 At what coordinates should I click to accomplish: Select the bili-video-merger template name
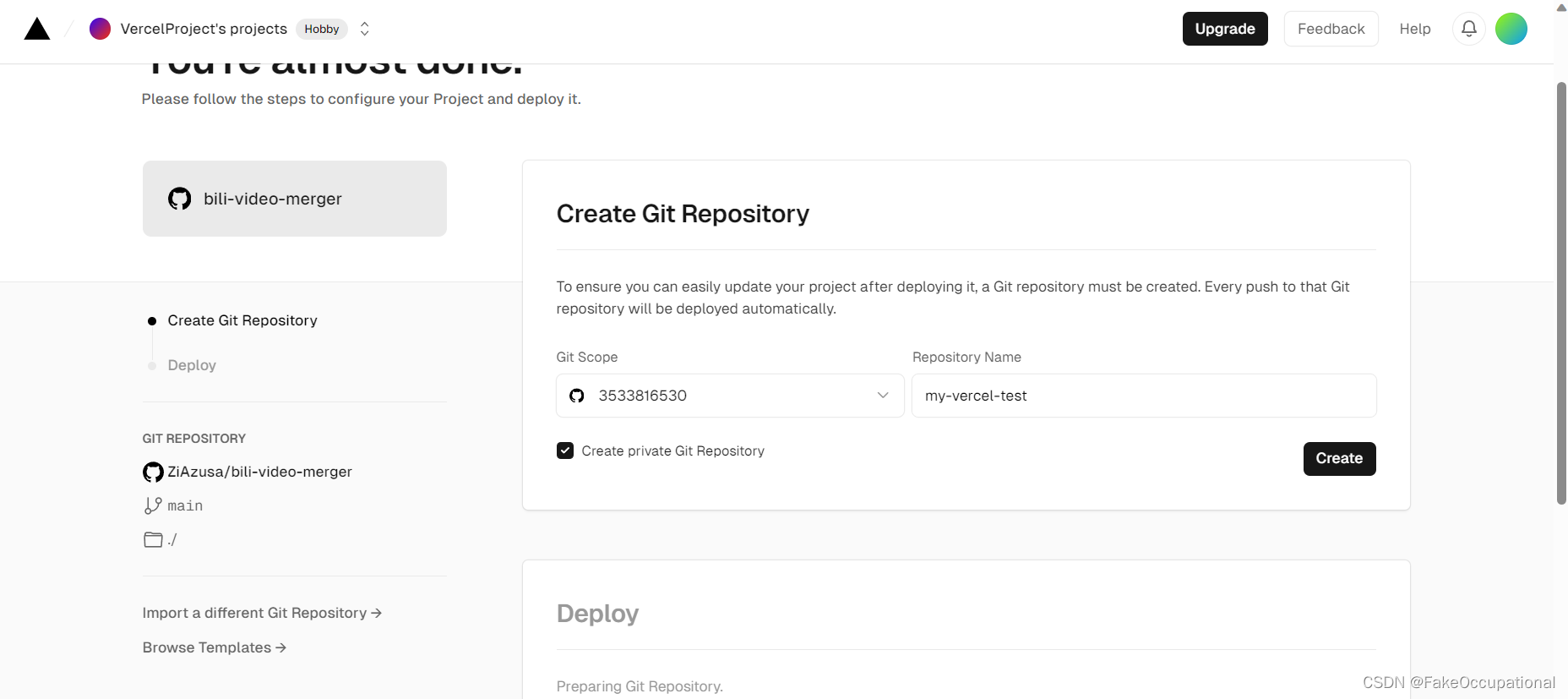(273, 199)
